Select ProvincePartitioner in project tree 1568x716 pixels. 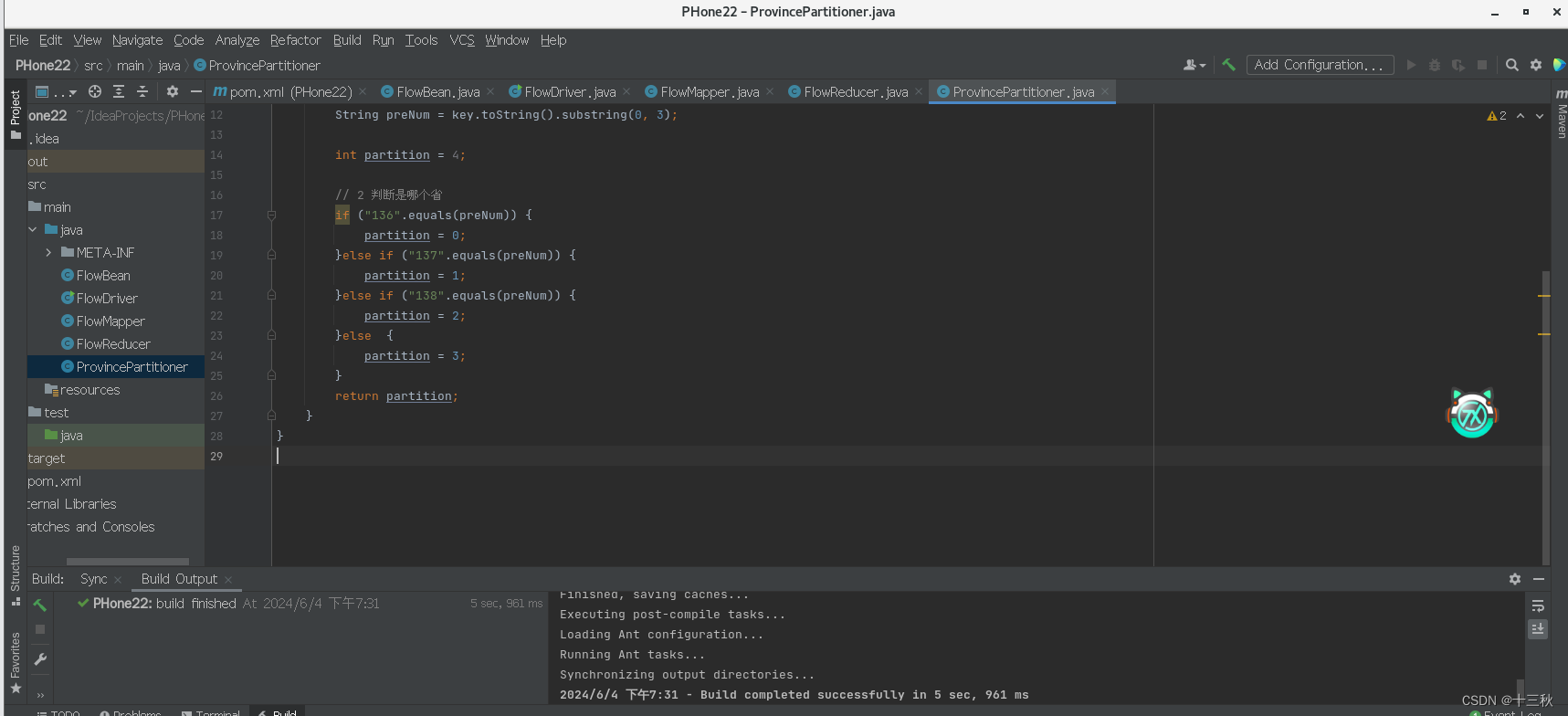tap(116, 367)
